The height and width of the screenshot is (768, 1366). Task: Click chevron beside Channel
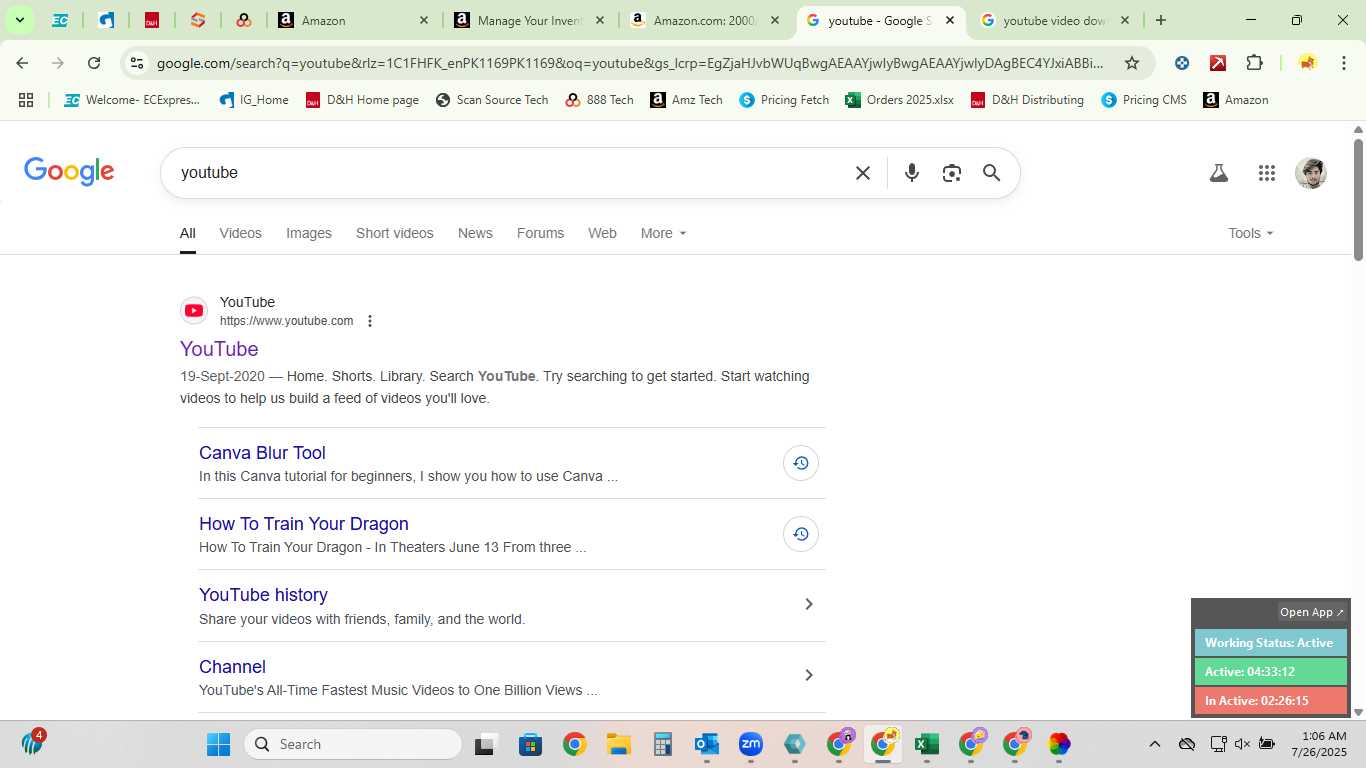[x=809, y=675]
